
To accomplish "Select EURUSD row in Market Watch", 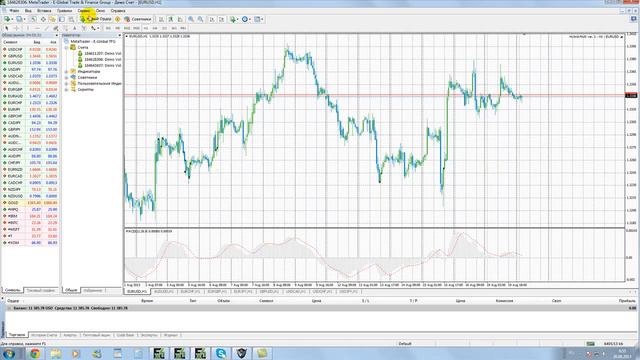I will [30, 63].
